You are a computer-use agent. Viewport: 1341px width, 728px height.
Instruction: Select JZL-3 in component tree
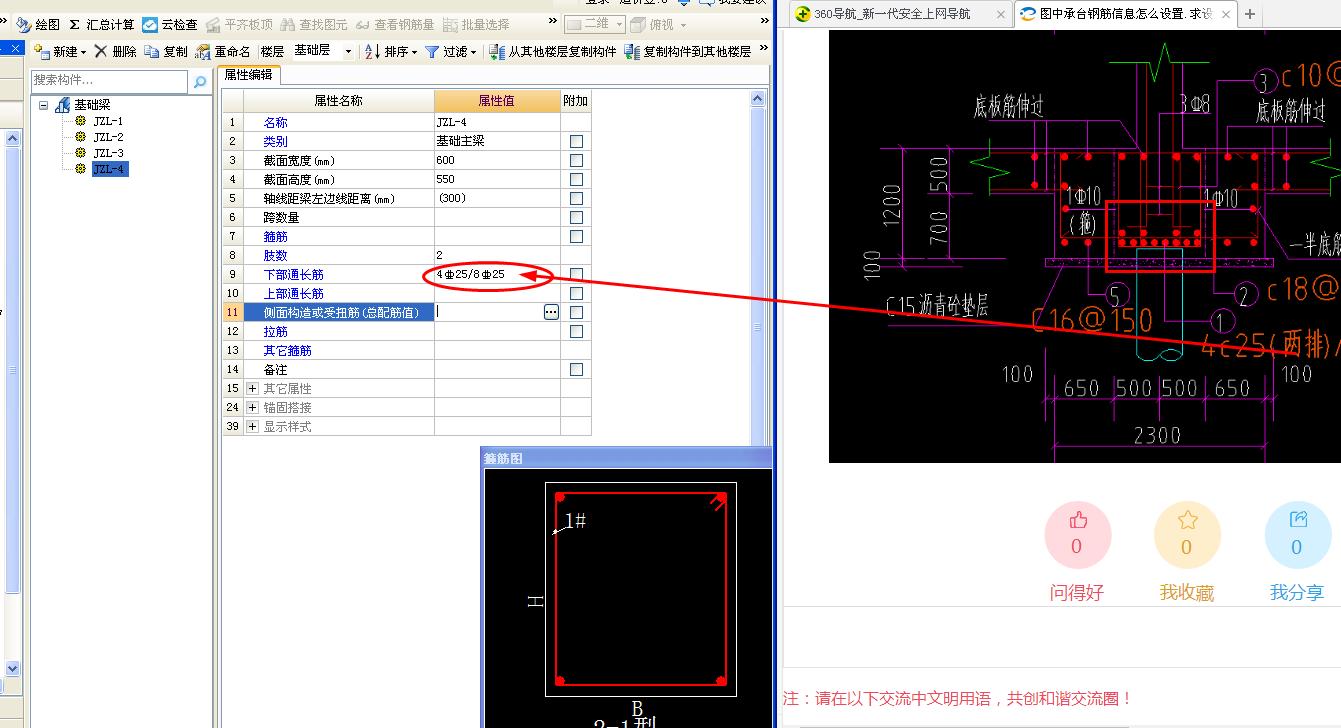(x=108, y=153)
